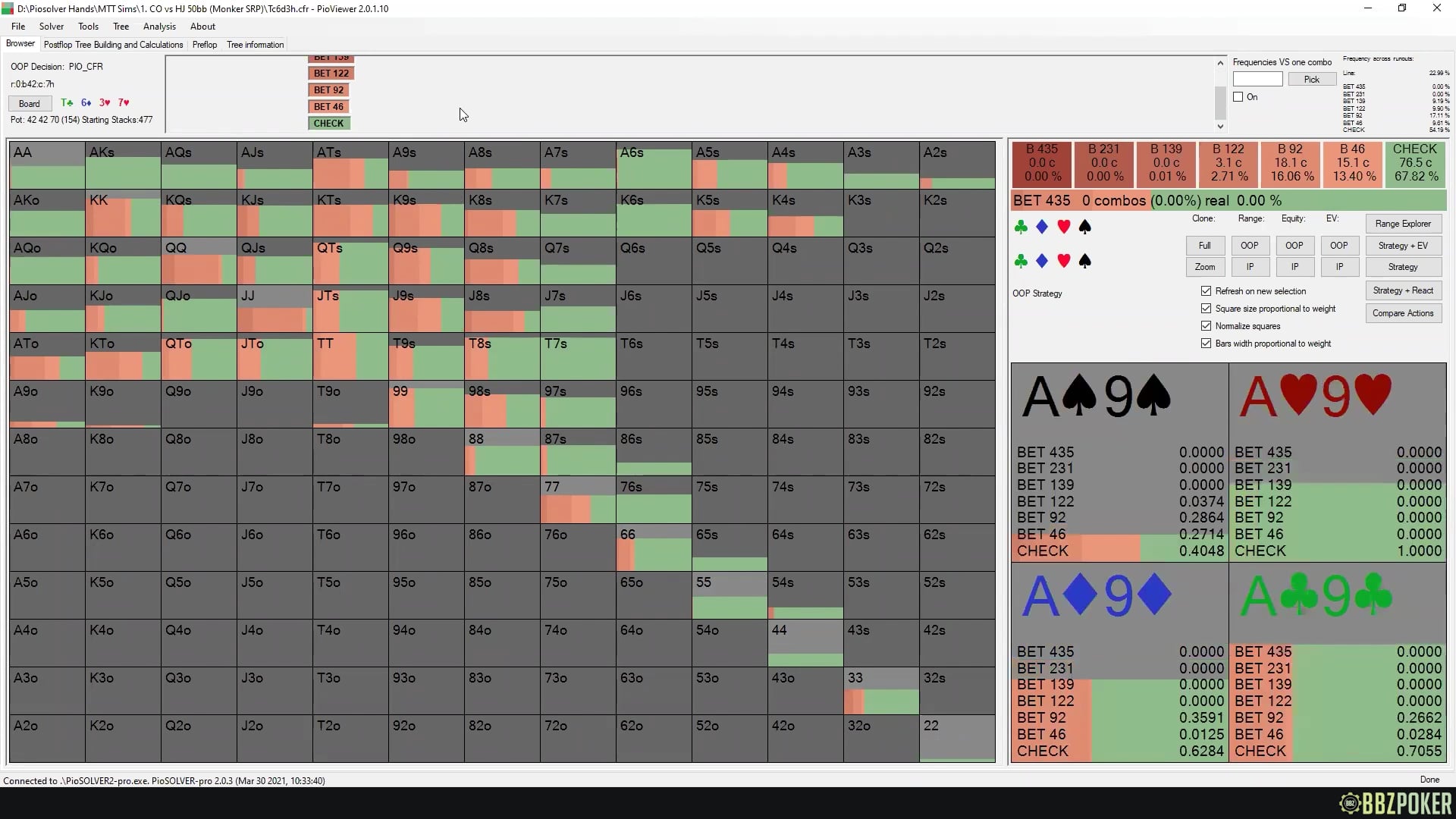Select the top-row club suit icon
This screenshot has height=819, width=1456.
pos(1021,226)
